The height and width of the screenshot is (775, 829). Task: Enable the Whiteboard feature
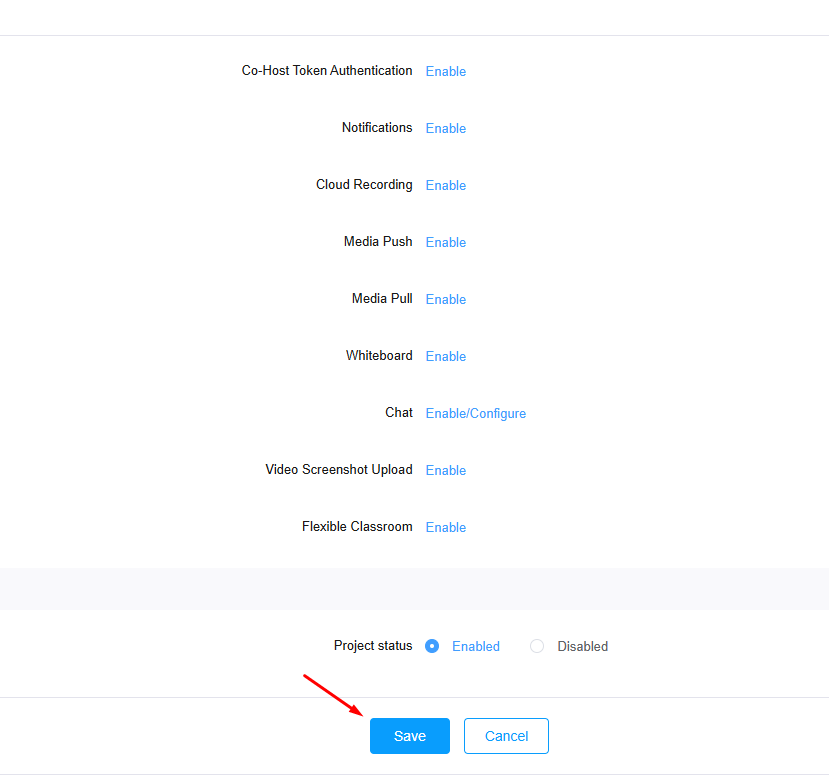tap(446, 357)
